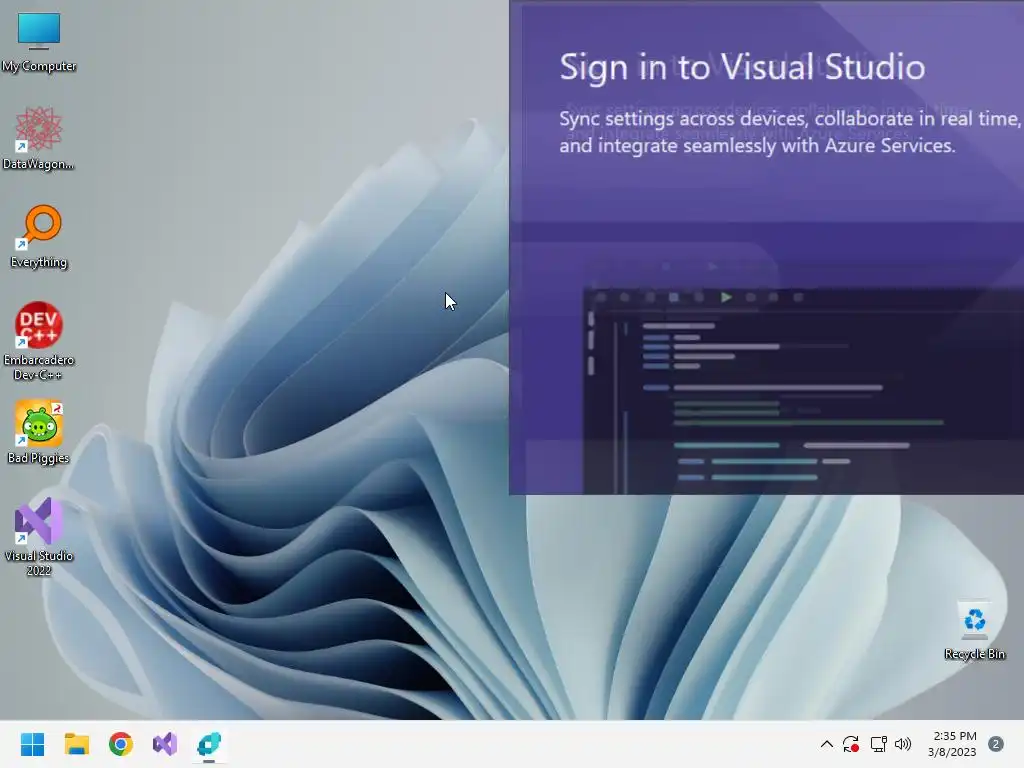Viewport: 1024px width, 768px height.
Task: Select the Recycle Bin desktop icon
Action: 974,630
